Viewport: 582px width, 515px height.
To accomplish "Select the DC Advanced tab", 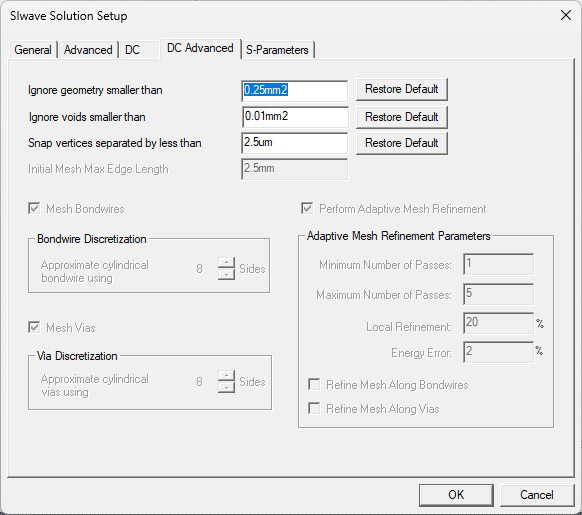I will click(x=200, y=48).
